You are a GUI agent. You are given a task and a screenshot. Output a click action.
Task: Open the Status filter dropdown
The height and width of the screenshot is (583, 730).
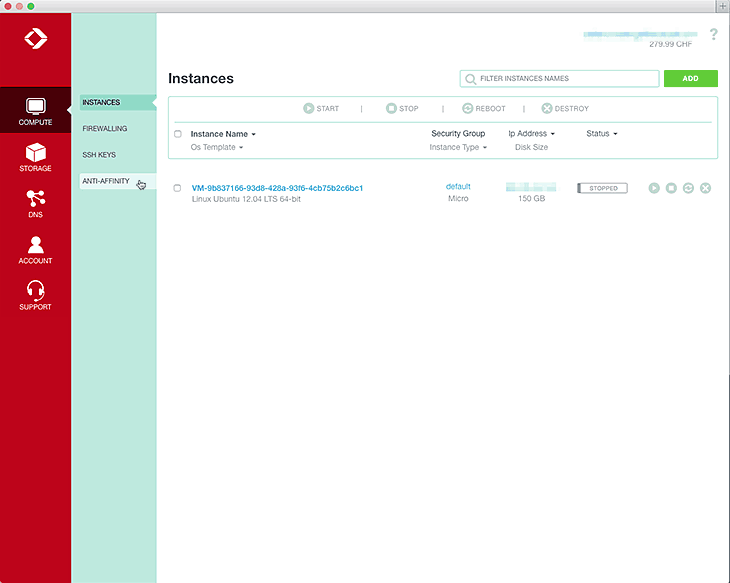click(602, 134)
